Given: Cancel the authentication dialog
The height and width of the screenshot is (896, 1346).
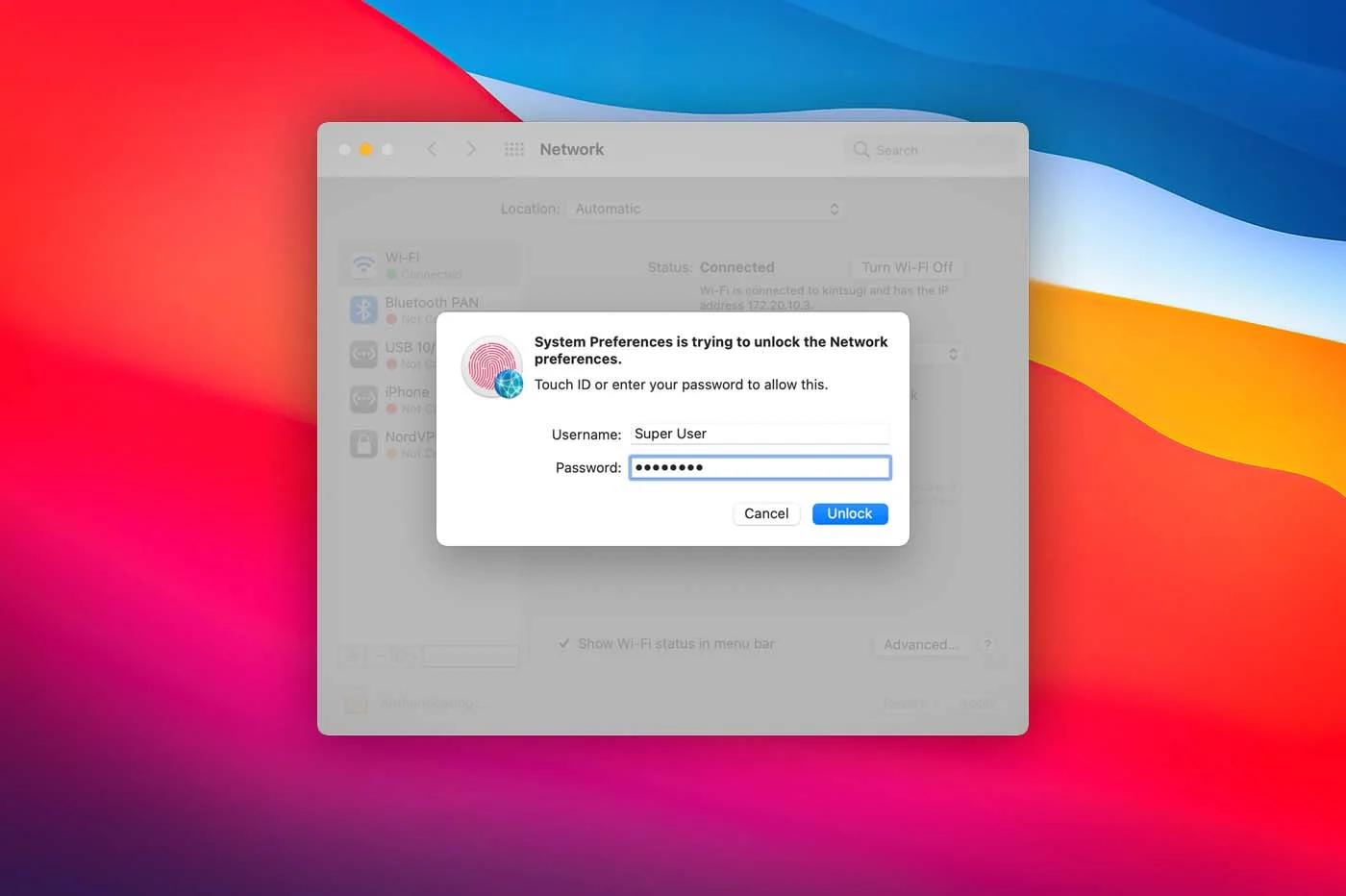Looking at the screenshot, I should coord(766,513).
